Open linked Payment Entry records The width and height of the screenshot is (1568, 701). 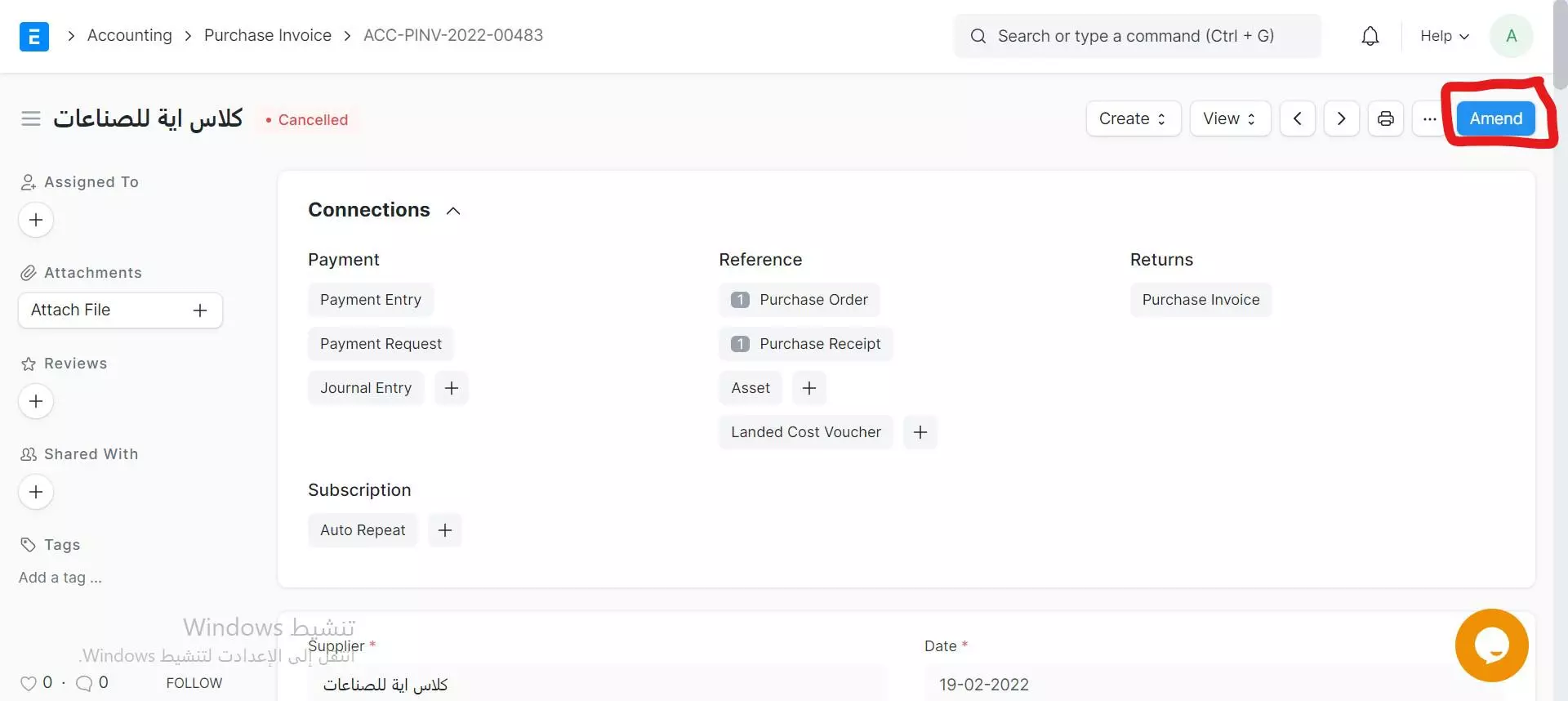[x=371, y=300]
